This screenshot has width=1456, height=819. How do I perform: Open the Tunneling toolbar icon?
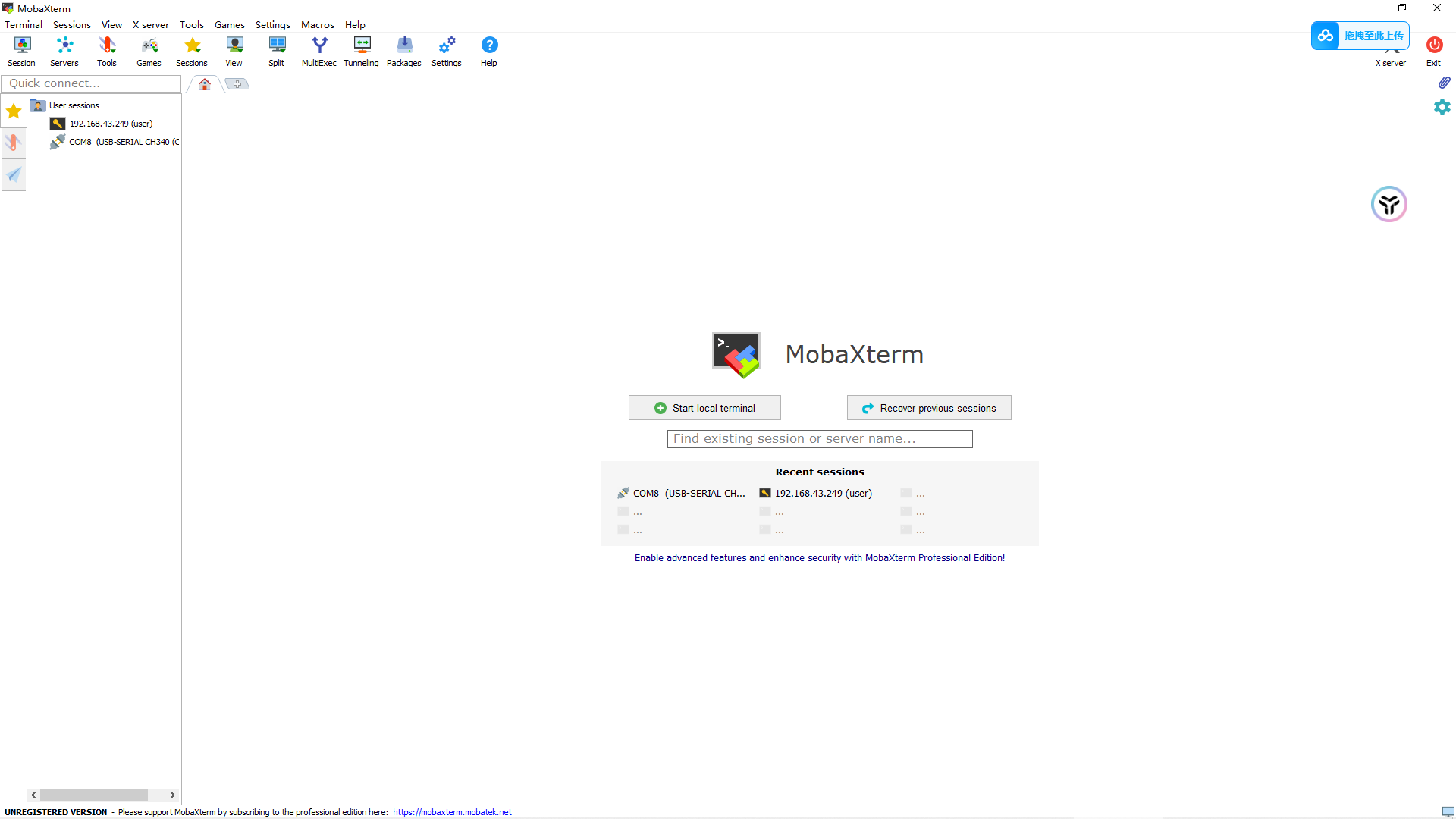(x=362, y=52)
